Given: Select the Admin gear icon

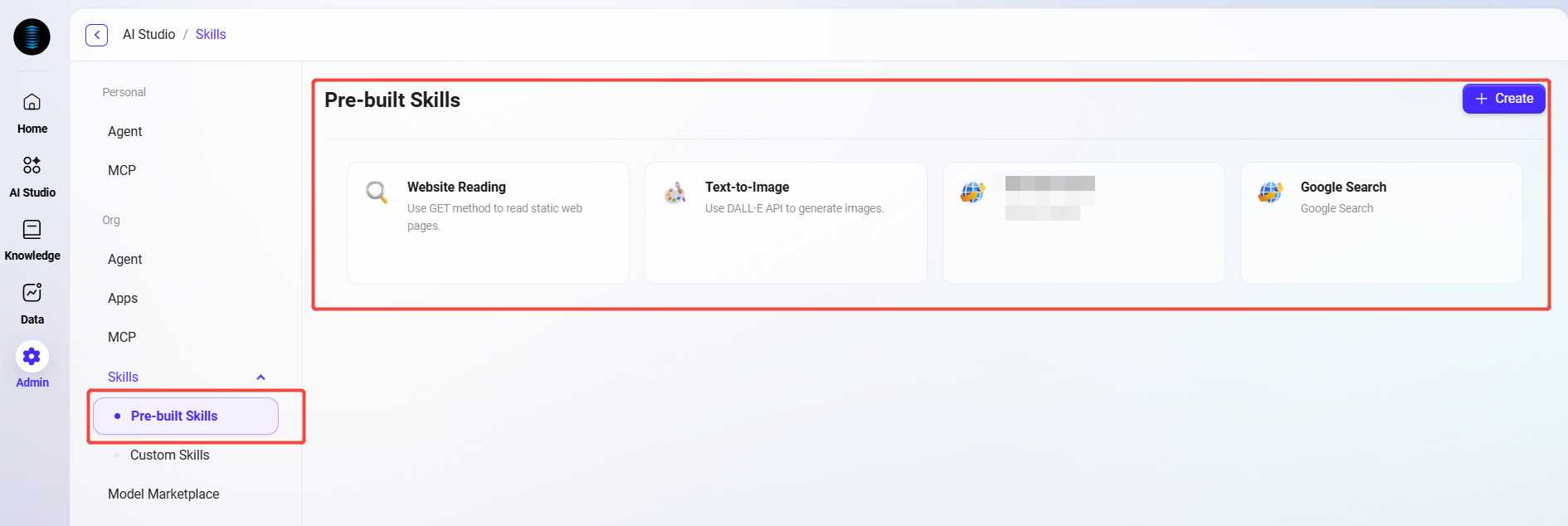Looking at the screenshot, I should (x=32, y=357).
